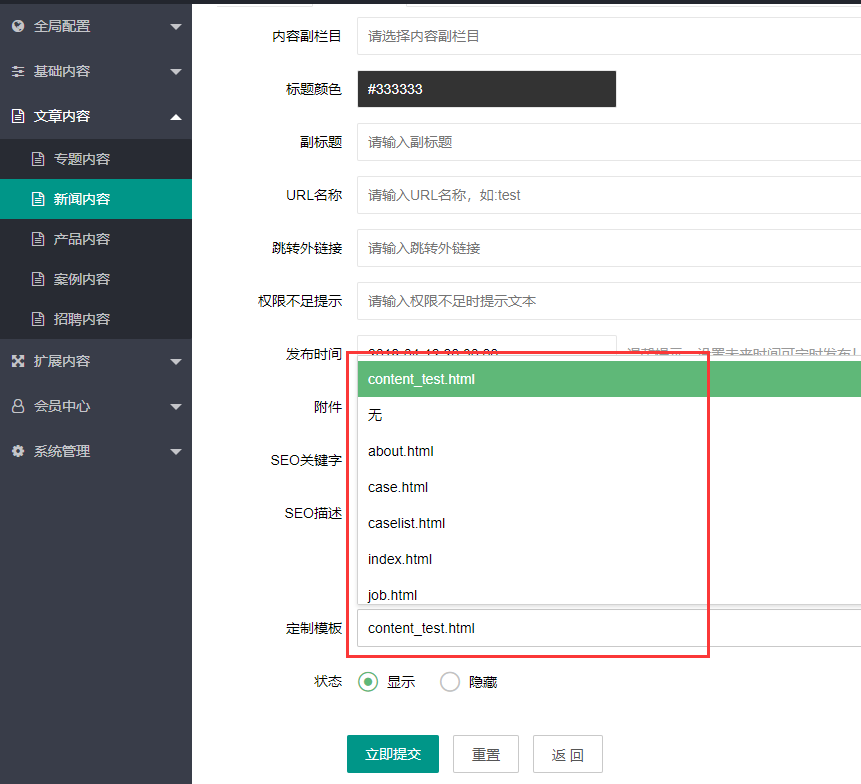
Task: Choose about.html from template list
Action: (x=401, y=451)
